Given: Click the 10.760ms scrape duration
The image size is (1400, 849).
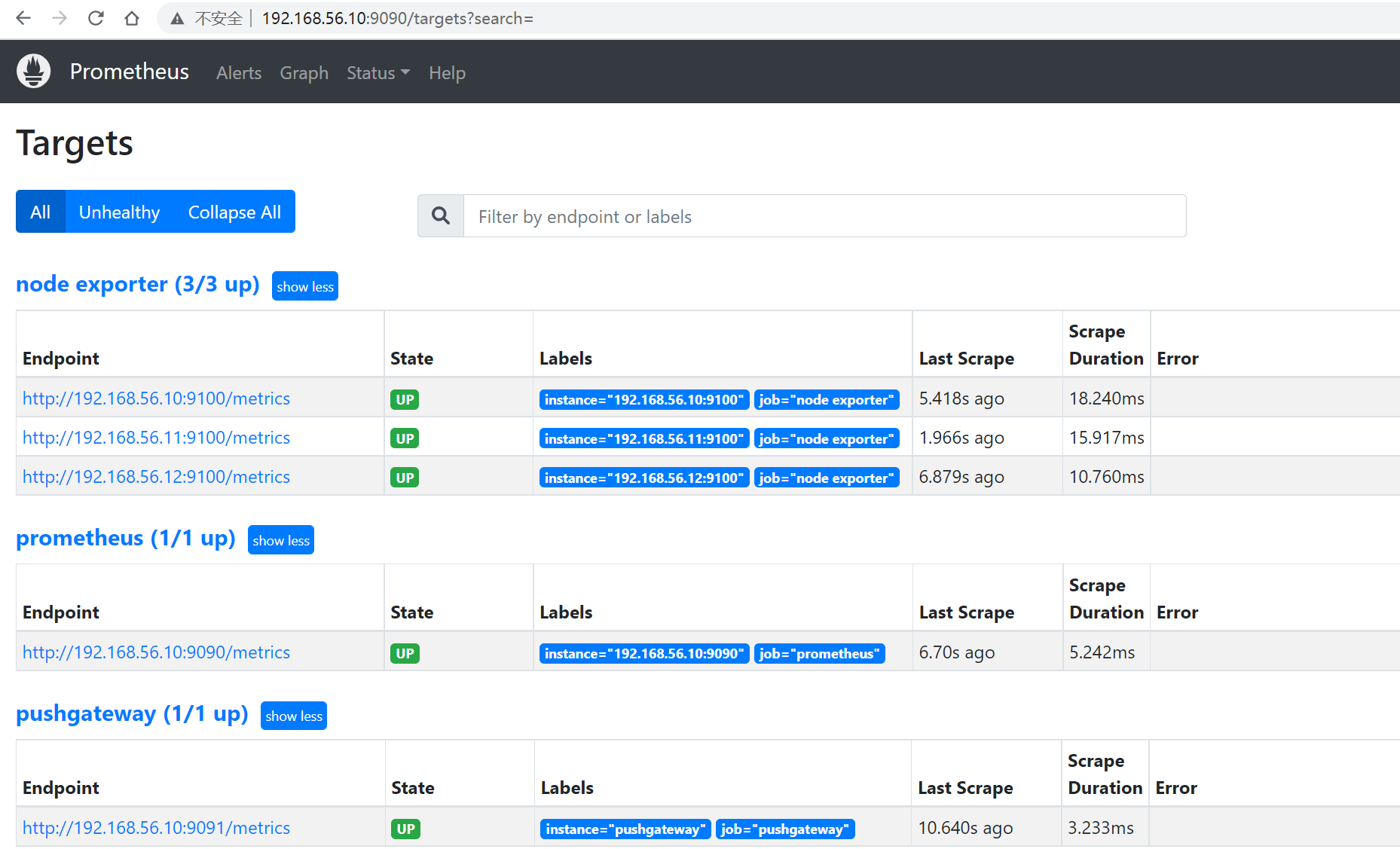Looking at the screenshot, I should point(1106,477).
